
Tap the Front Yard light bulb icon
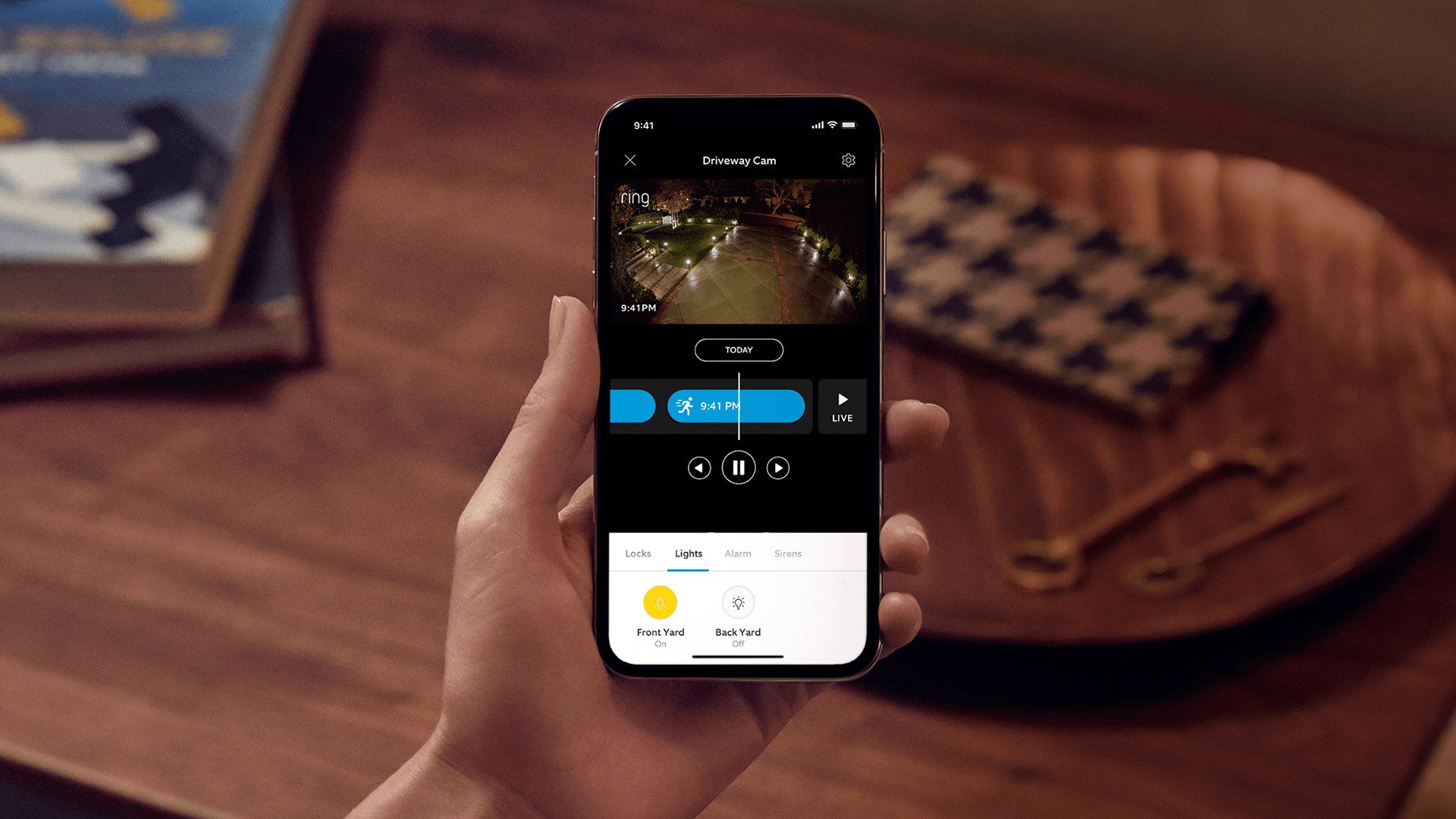661,603
